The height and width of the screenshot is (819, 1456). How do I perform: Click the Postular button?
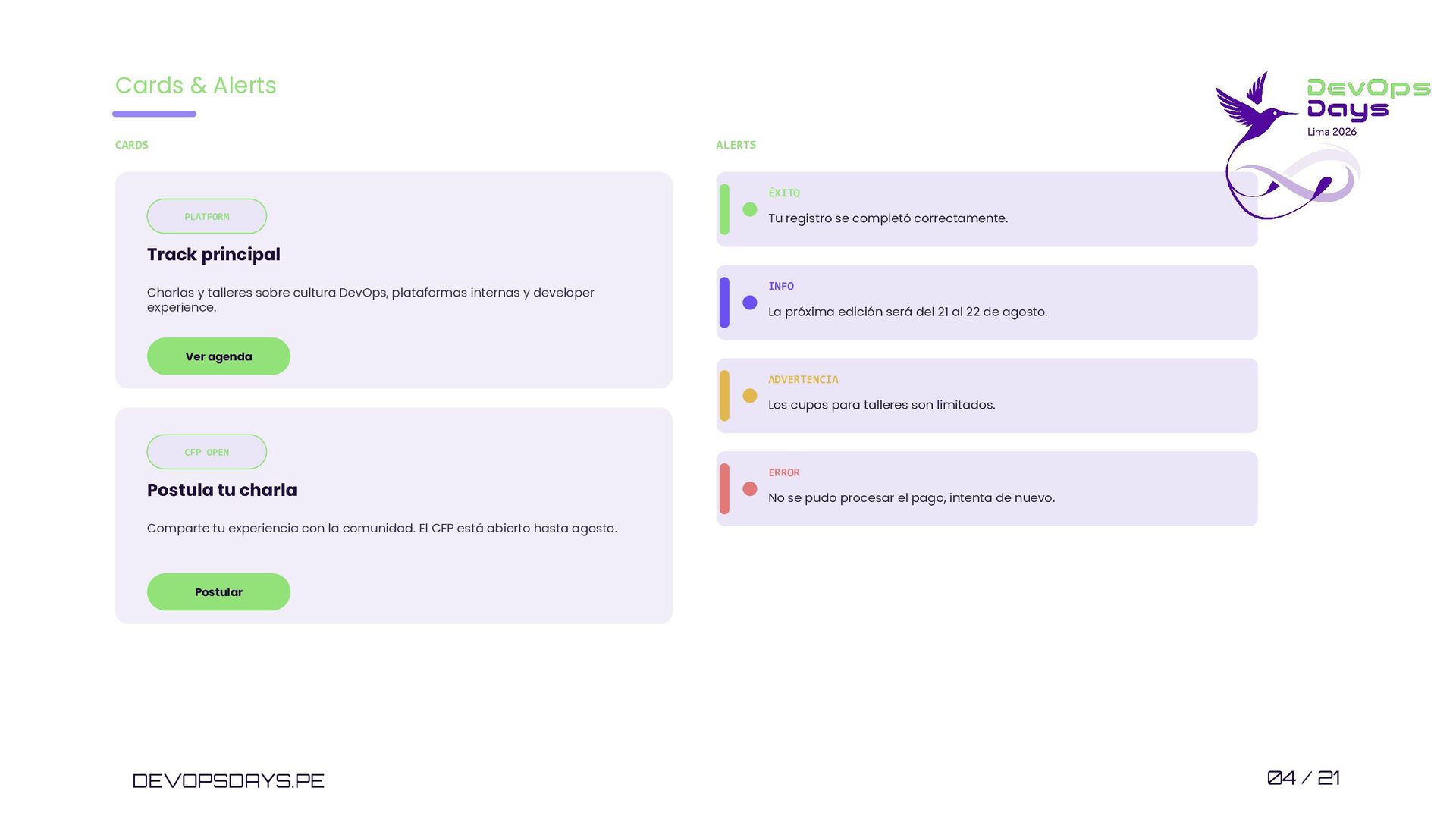click(x=218, y=592)
